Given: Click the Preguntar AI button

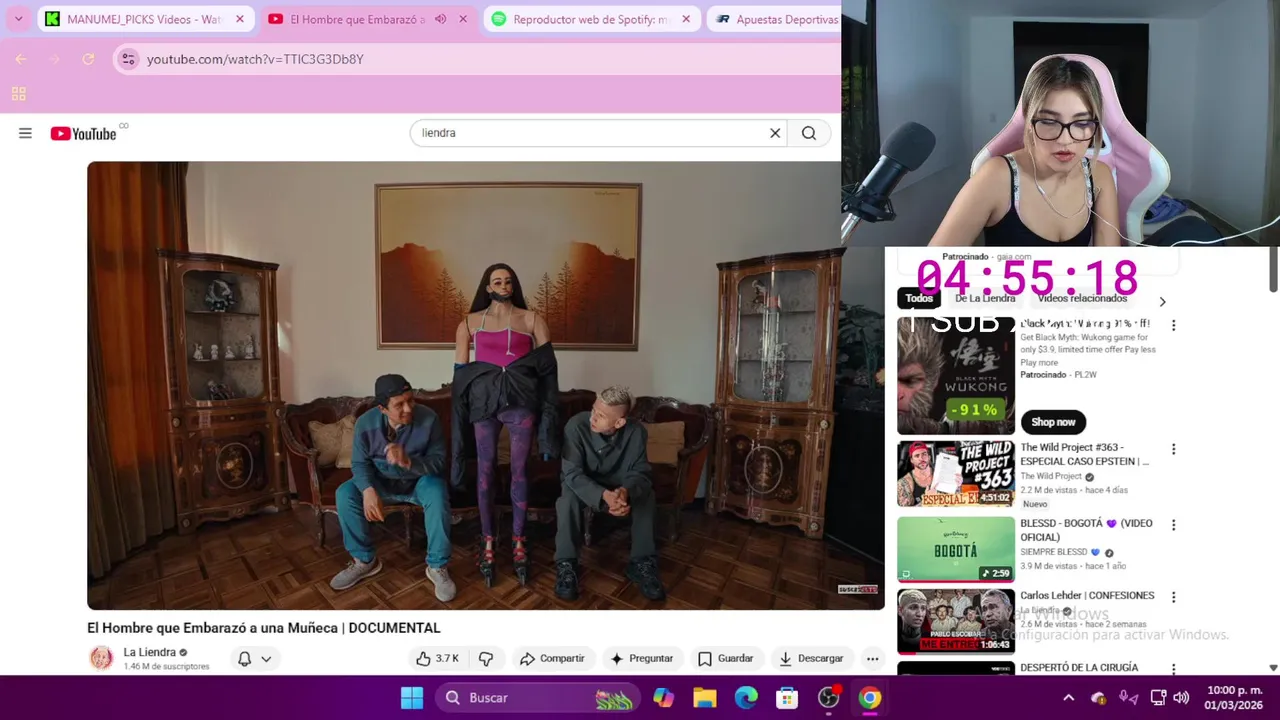Looking at the screenshot, I should point(641,658).
